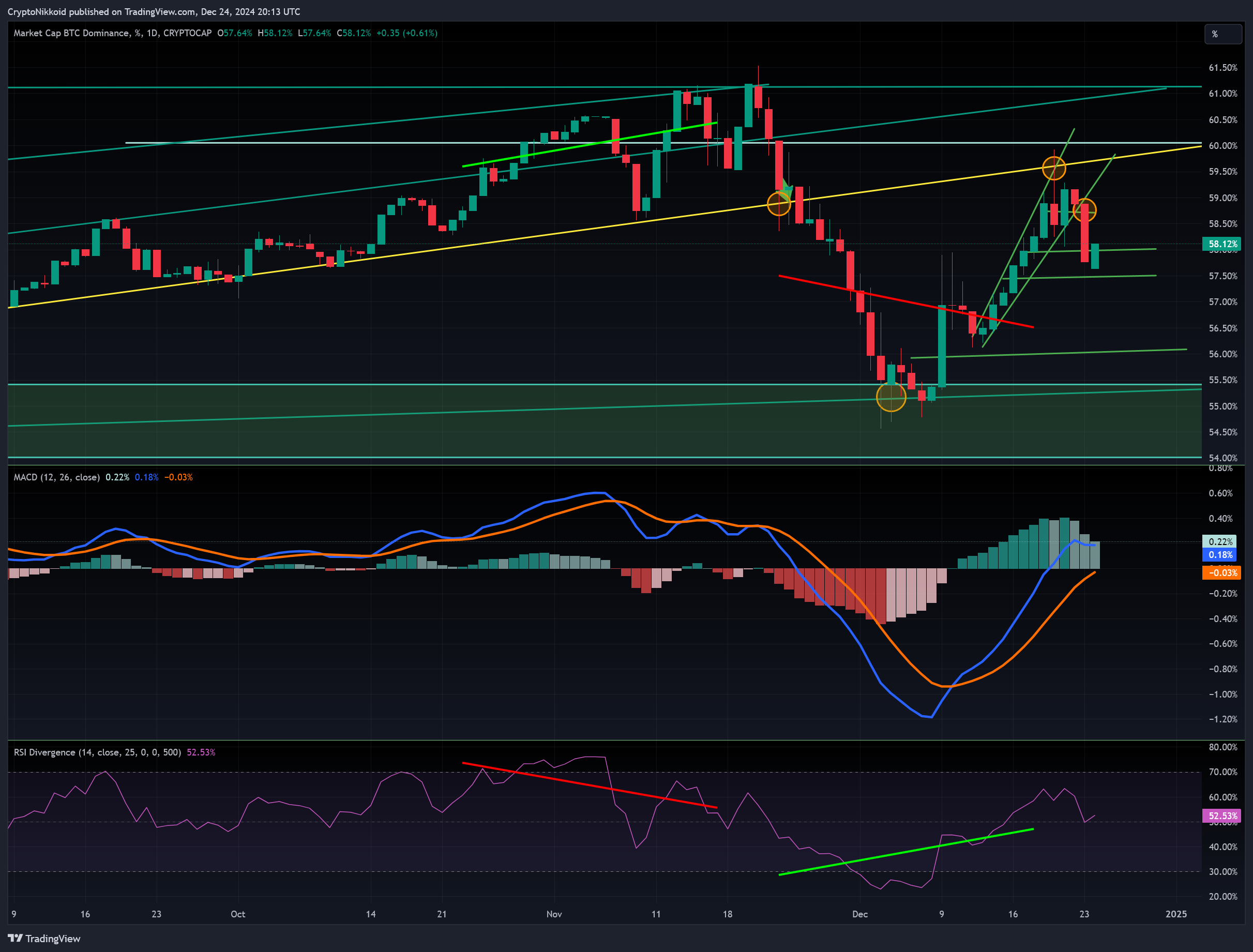
Task: Click the 2025 label on the time axis
Action: 1176,914
